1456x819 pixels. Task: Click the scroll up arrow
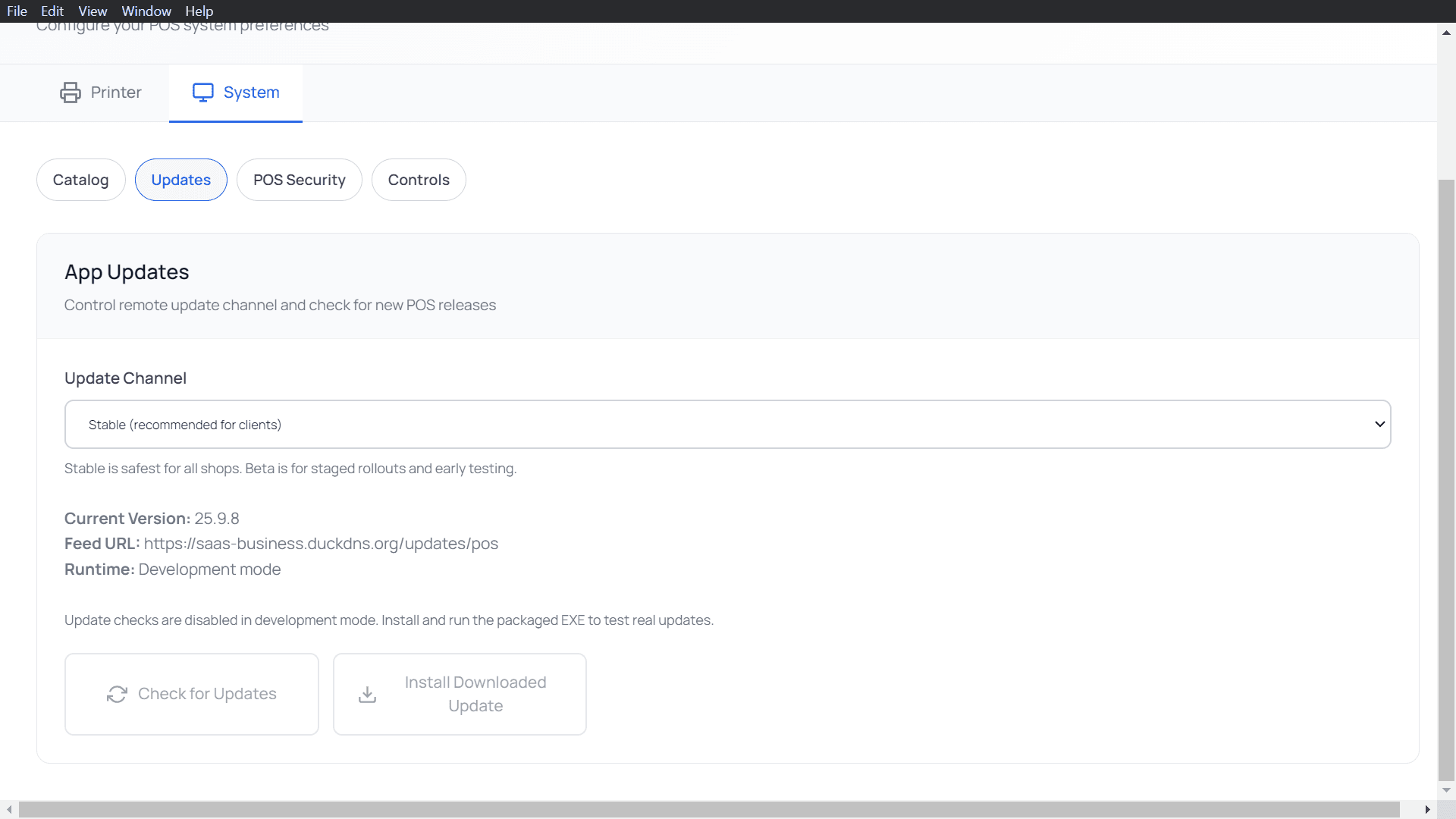click(x=1446, y=33)
